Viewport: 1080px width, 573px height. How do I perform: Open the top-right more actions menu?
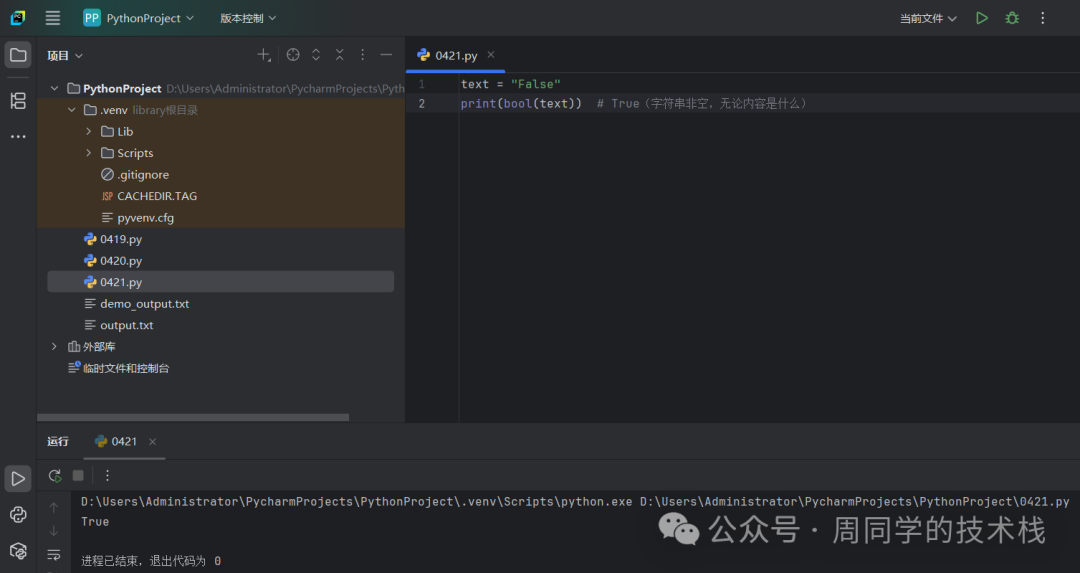[1042, 18]
